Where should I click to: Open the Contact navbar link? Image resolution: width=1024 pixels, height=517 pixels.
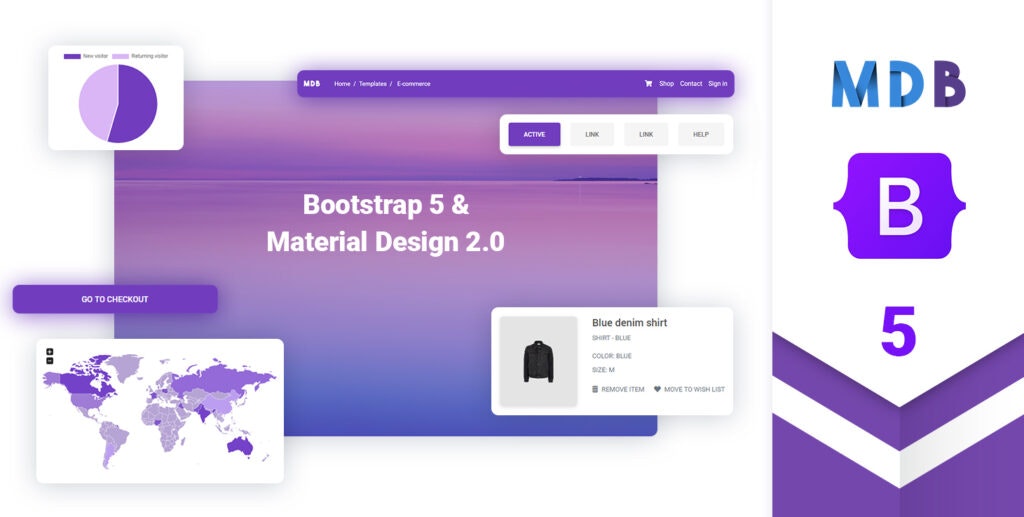pyautogui.click(x=691, y=84)
